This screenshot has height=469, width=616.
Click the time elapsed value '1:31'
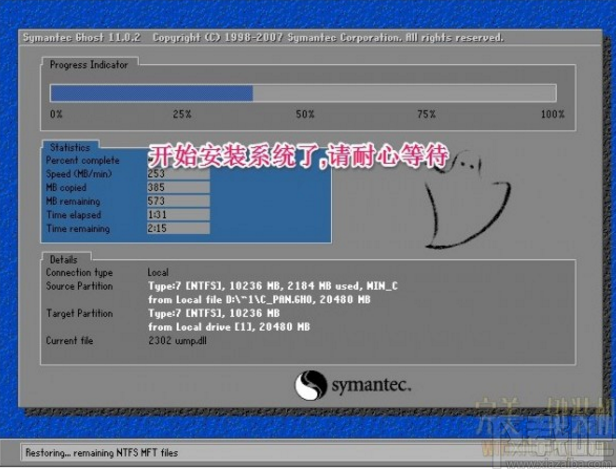pyautogui.click(x=178, y=214)
